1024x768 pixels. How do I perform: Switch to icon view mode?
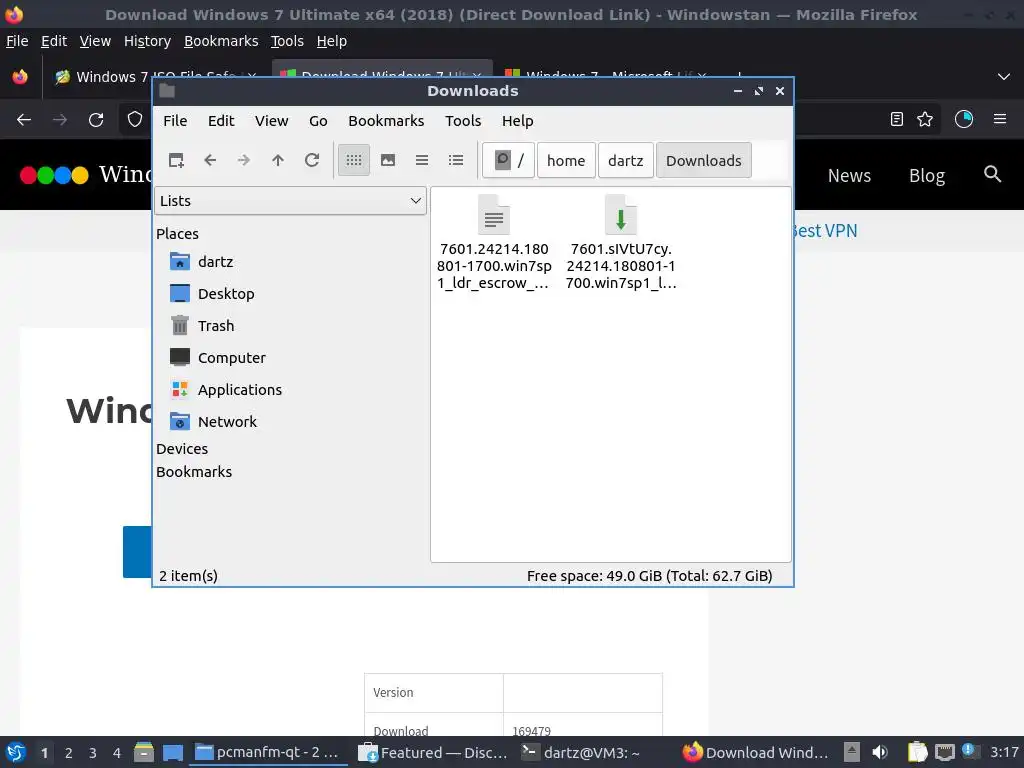pos(354,161)
